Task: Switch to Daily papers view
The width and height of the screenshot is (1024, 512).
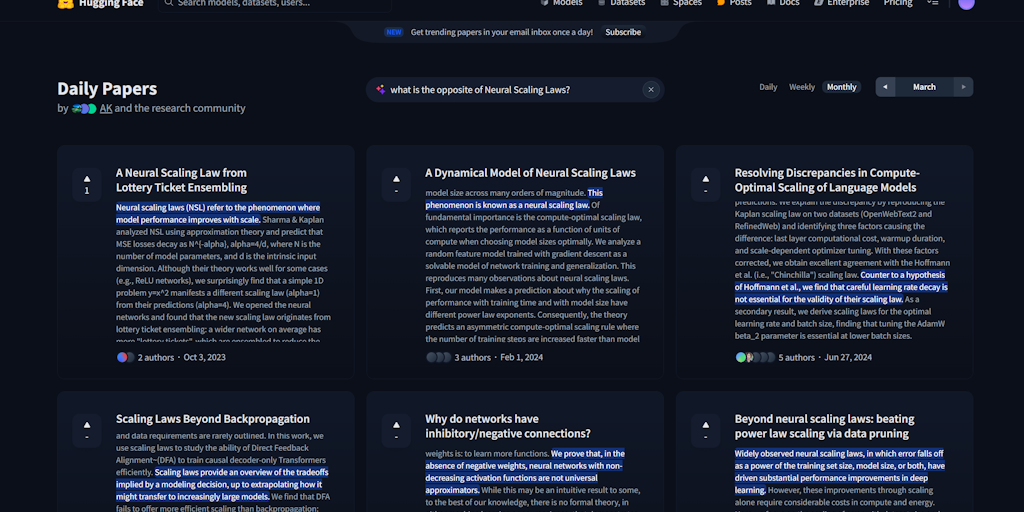Action: click(x=768, y=87)
